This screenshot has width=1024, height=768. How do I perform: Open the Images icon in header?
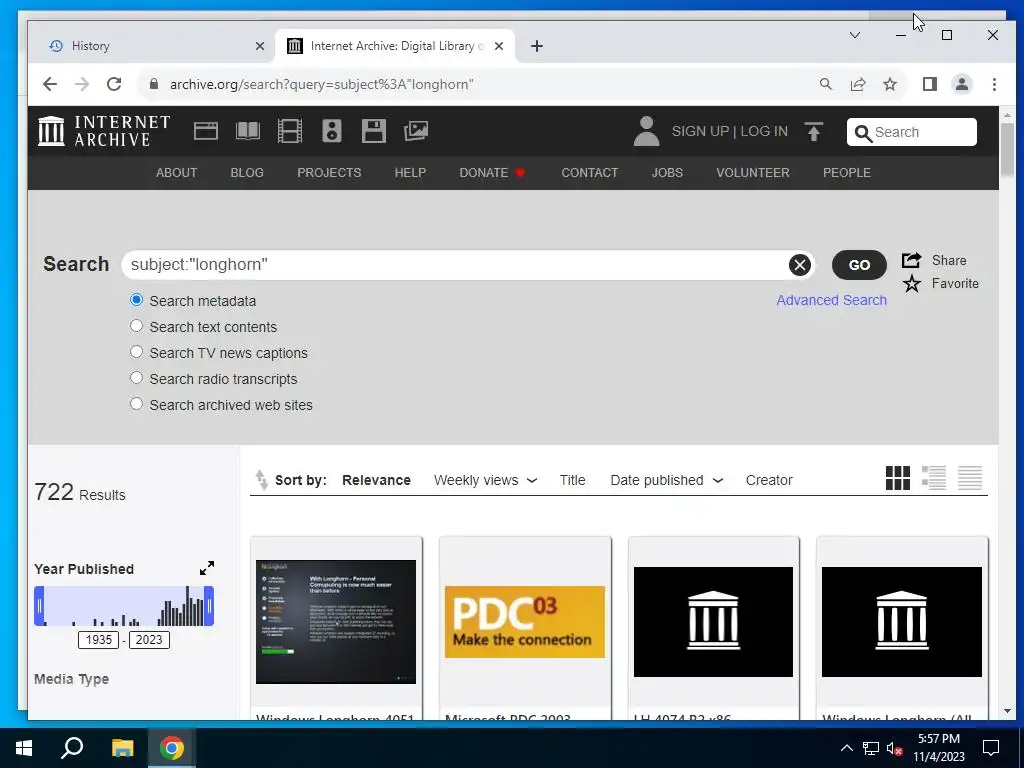pos(416,131)
